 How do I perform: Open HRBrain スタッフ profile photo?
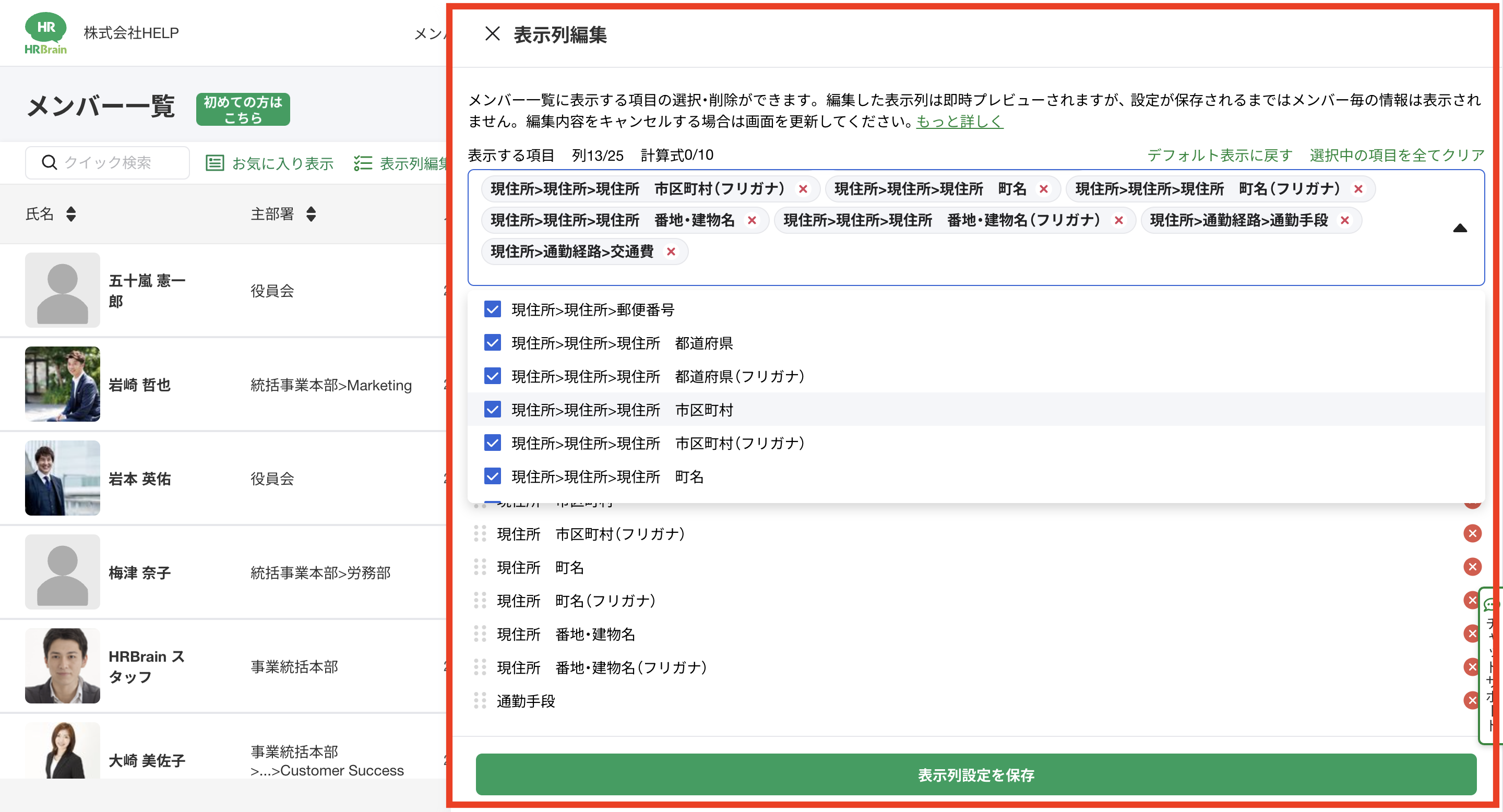(x=63, y=665)
